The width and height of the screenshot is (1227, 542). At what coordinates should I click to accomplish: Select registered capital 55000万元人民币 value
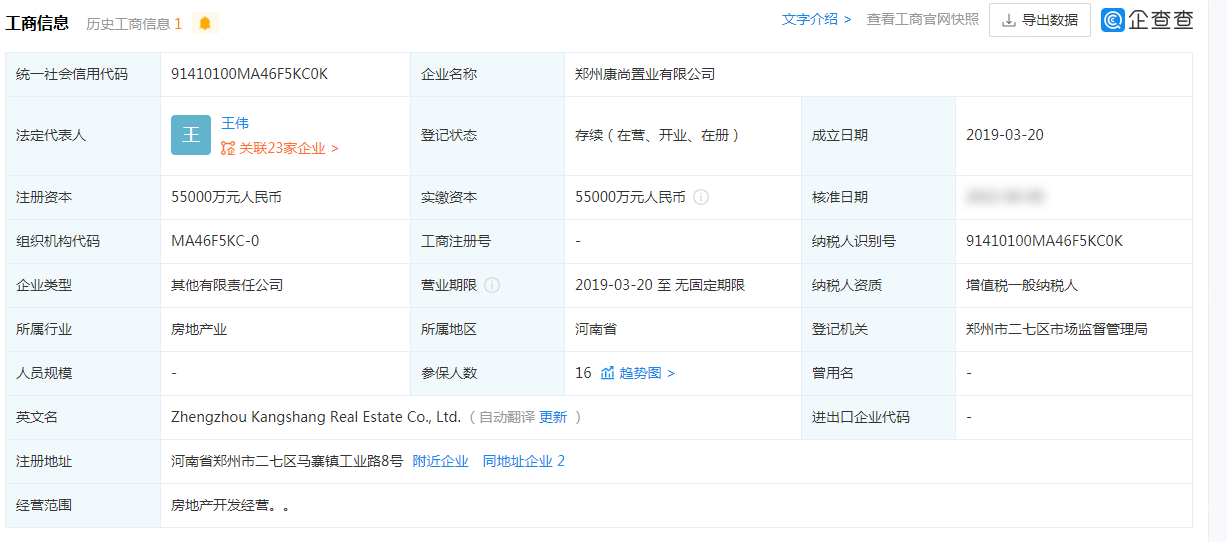[x=226, y=197]
